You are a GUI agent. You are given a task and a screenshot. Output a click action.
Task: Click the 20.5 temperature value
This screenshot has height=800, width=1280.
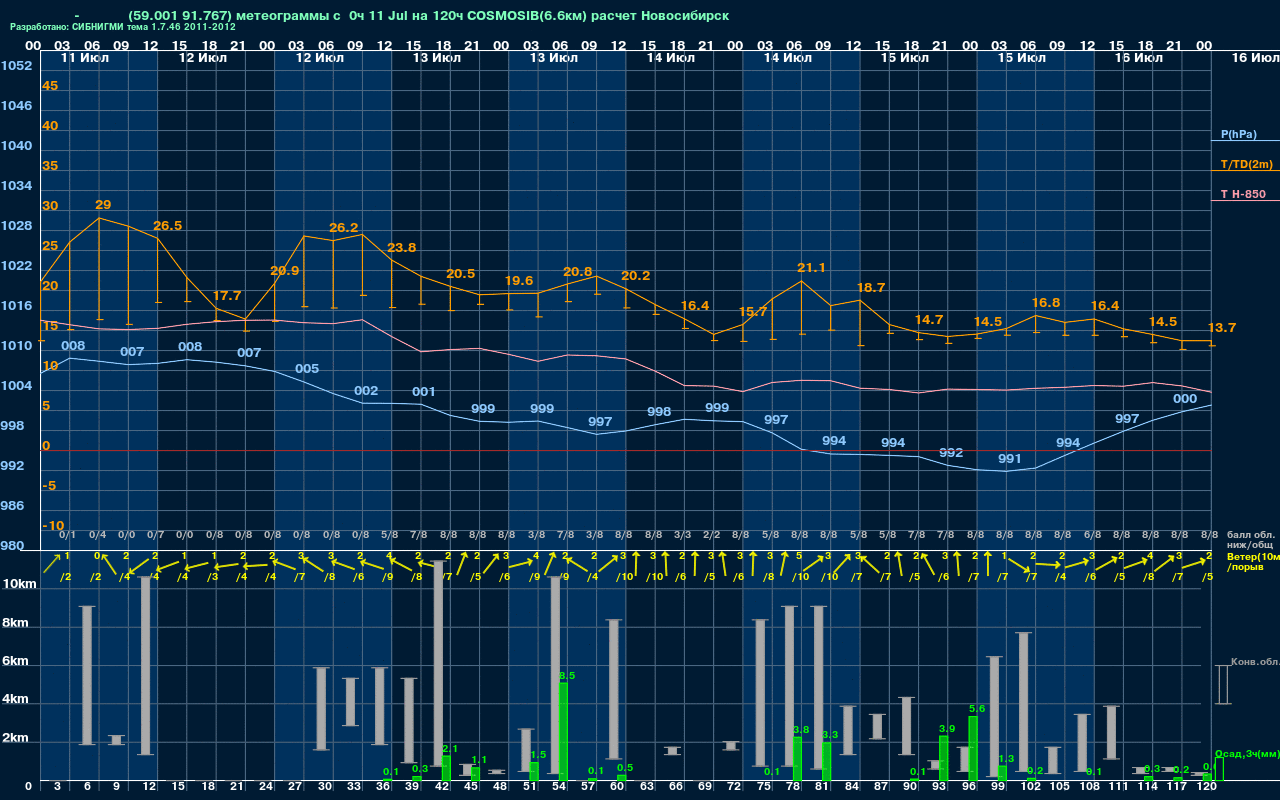[x=461, y=274]
